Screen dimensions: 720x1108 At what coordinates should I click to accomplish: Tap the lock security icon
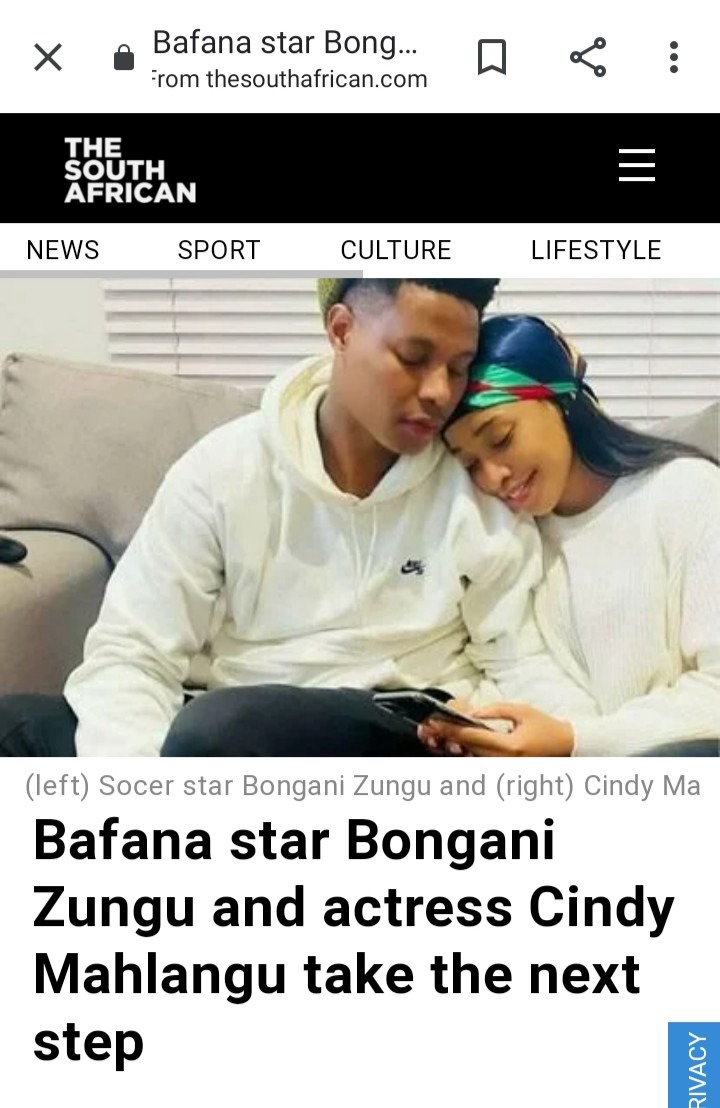(124, 58)
